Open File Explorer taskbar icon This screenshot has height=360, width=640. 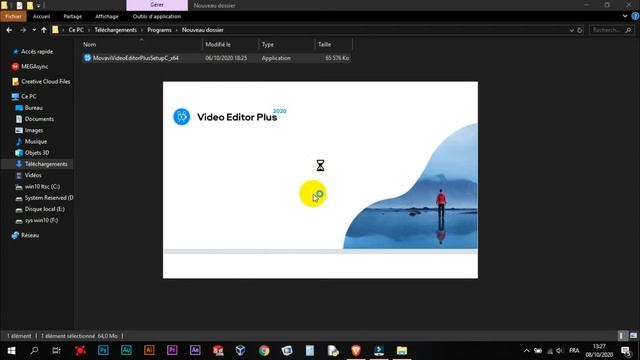coord(402,350)
